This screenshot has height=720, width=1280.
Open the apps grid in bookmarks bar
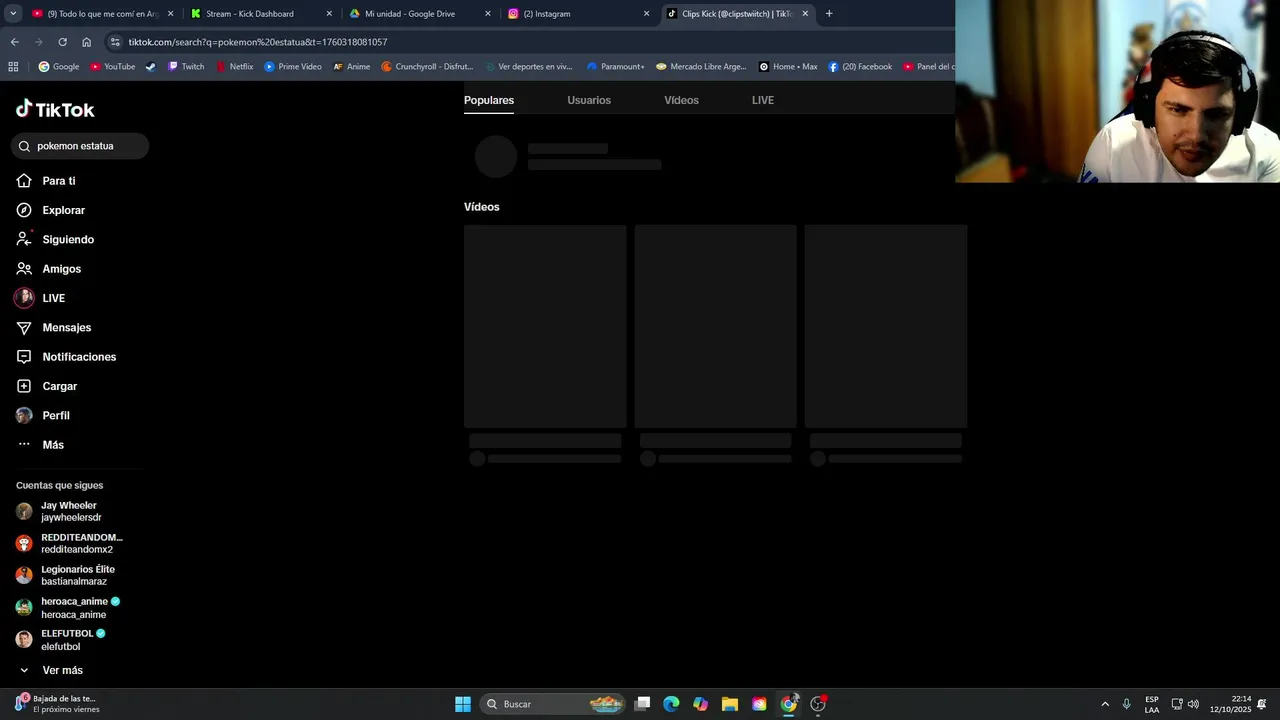pyautogui.click(x=13, y=67)
